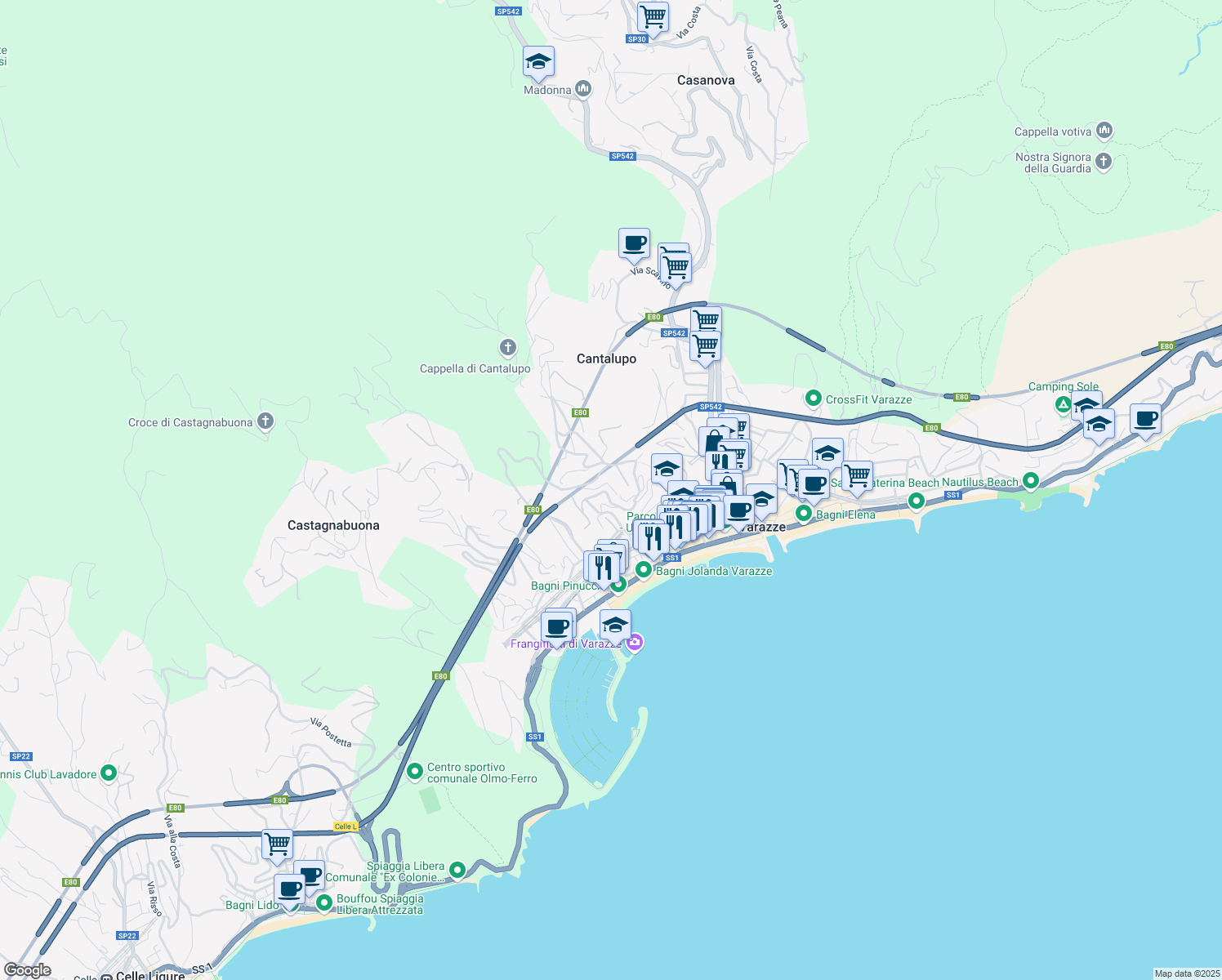Click the Croce di Castagnabuona cross icon
The image size is (1222, 980).
click(265, 421)
